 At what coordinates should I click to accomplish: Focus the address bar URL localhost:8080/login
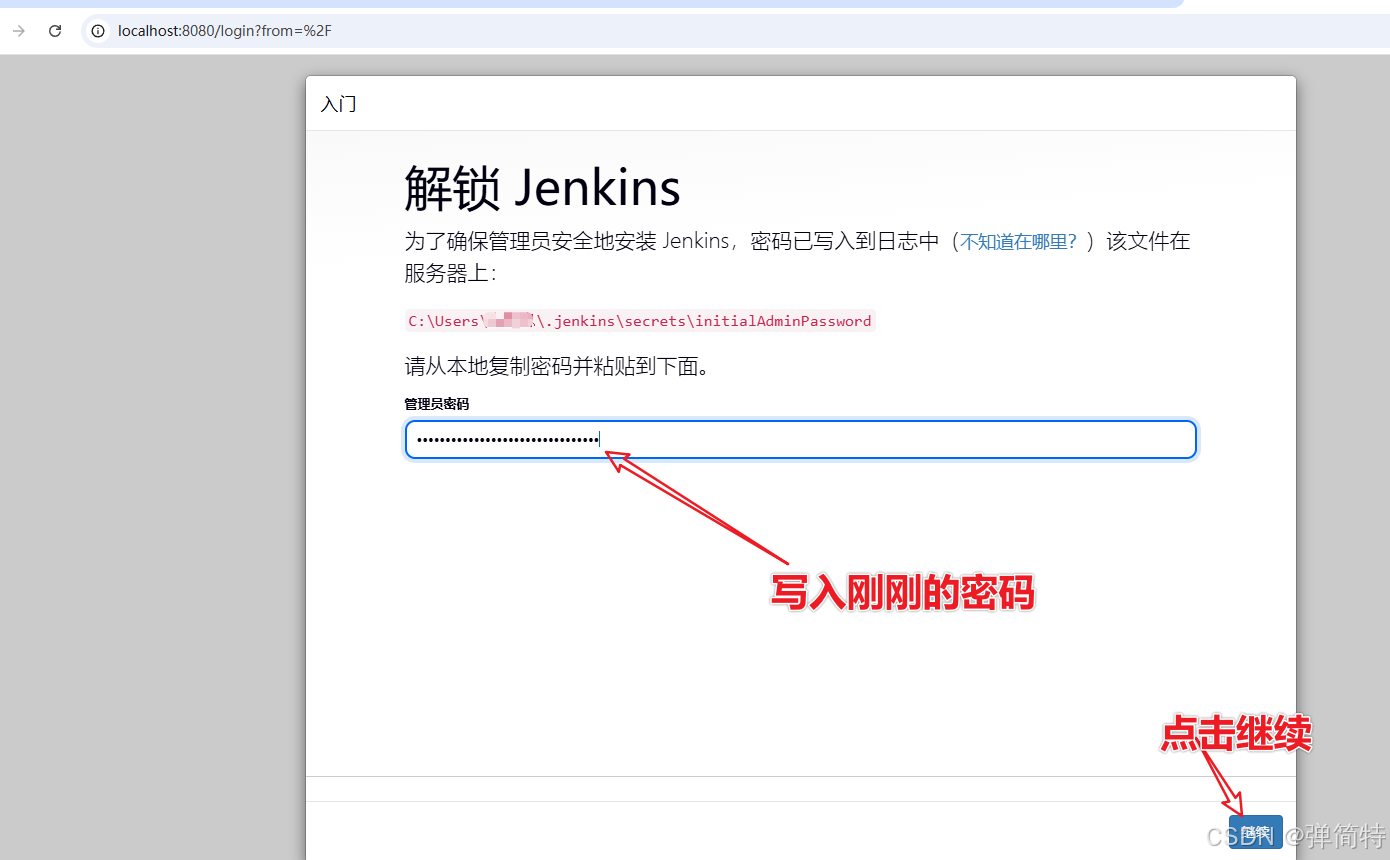[225, 31]
